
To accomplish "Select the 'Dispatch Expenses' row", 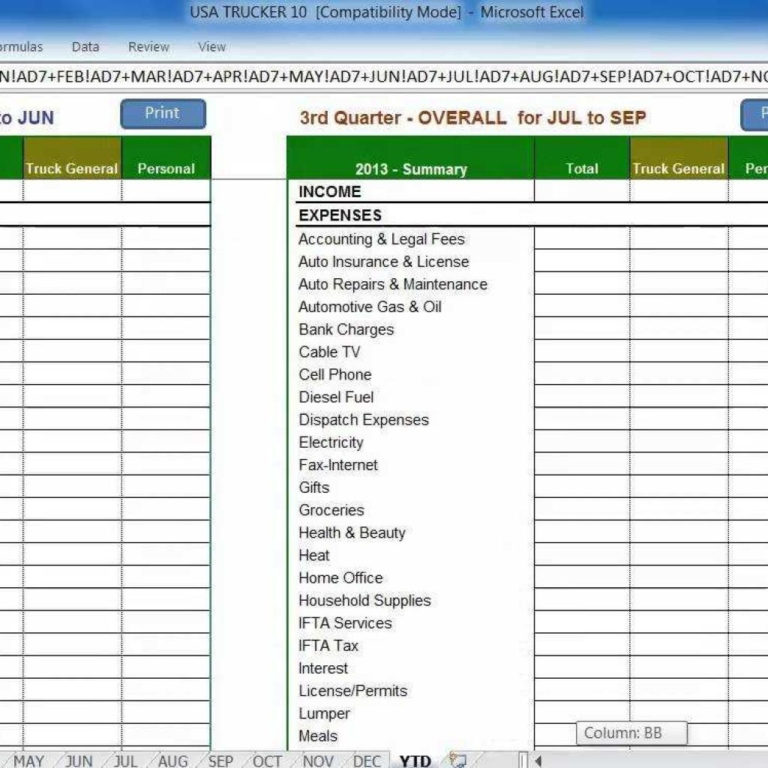I will [x=363, y=420].
